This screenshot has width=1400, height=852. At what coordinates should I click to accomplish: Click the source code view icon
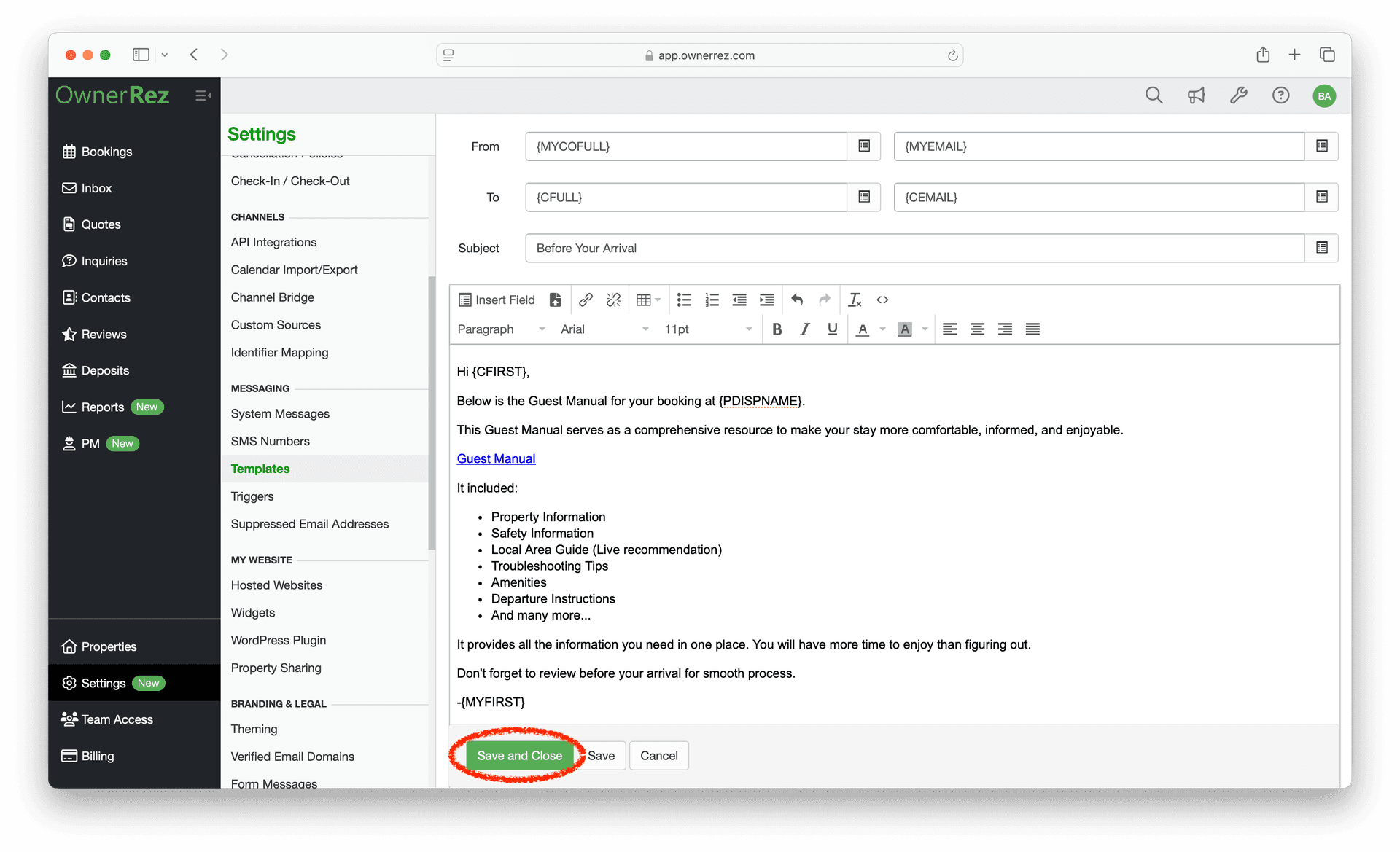882,299
